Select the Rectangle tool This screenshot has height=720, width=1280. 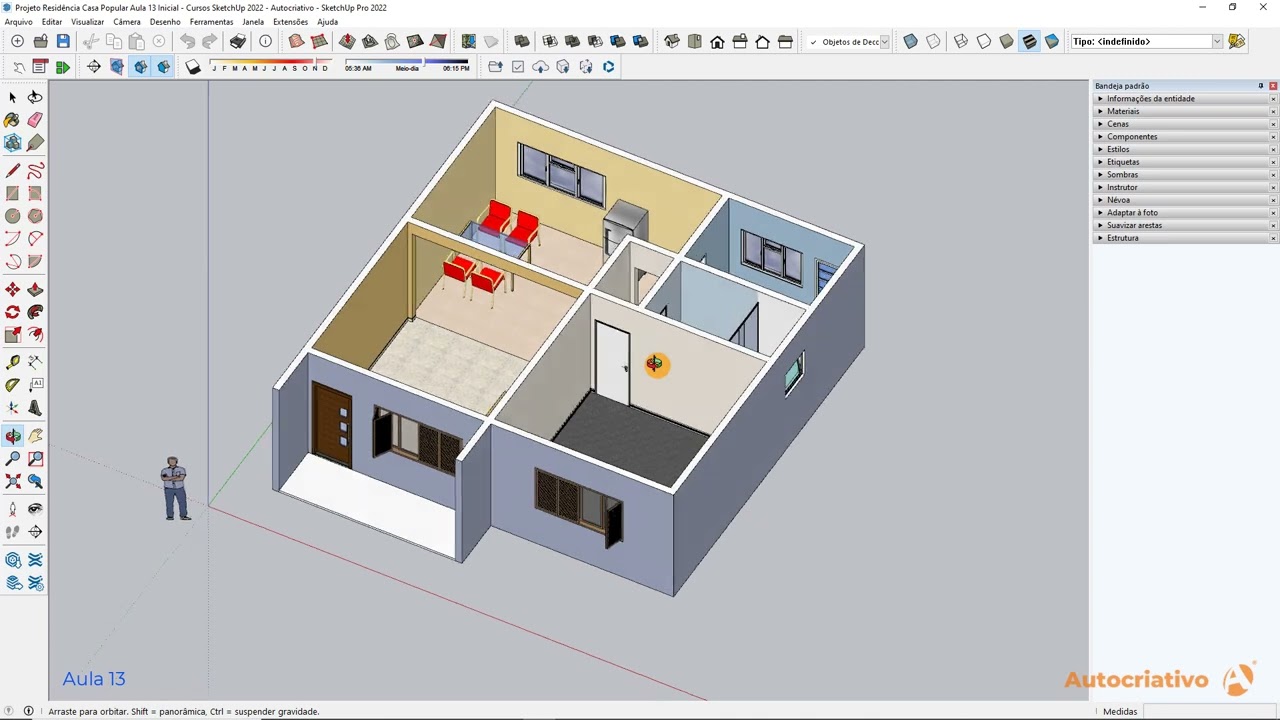click(12, 193)
